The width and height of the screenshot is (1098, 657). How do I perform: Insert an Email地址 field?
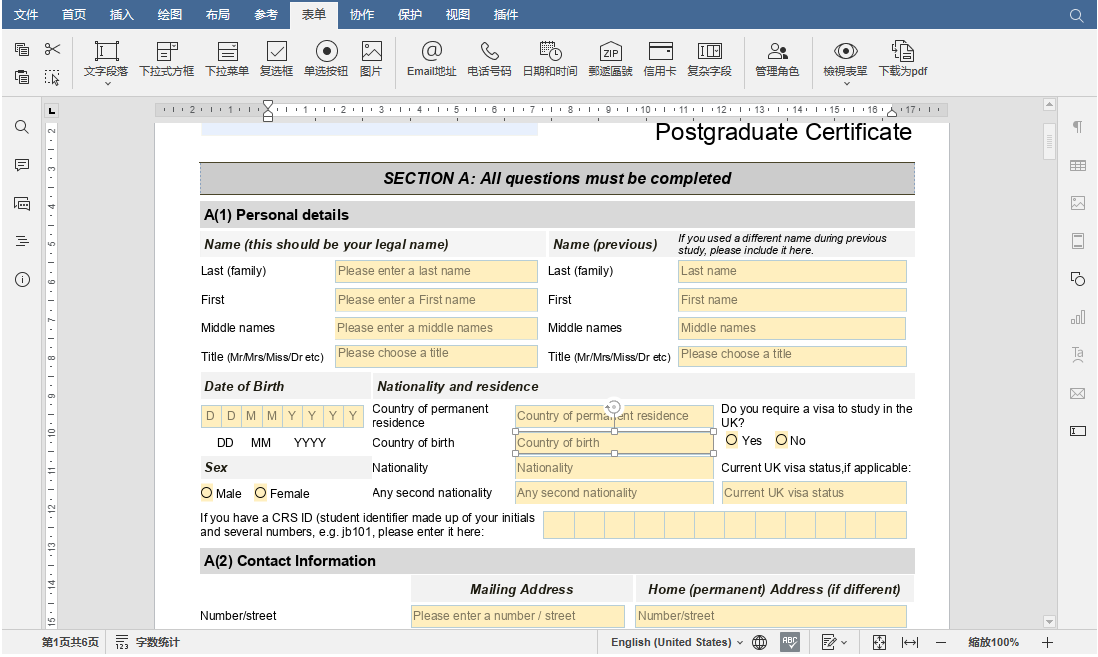click(431, 58)
